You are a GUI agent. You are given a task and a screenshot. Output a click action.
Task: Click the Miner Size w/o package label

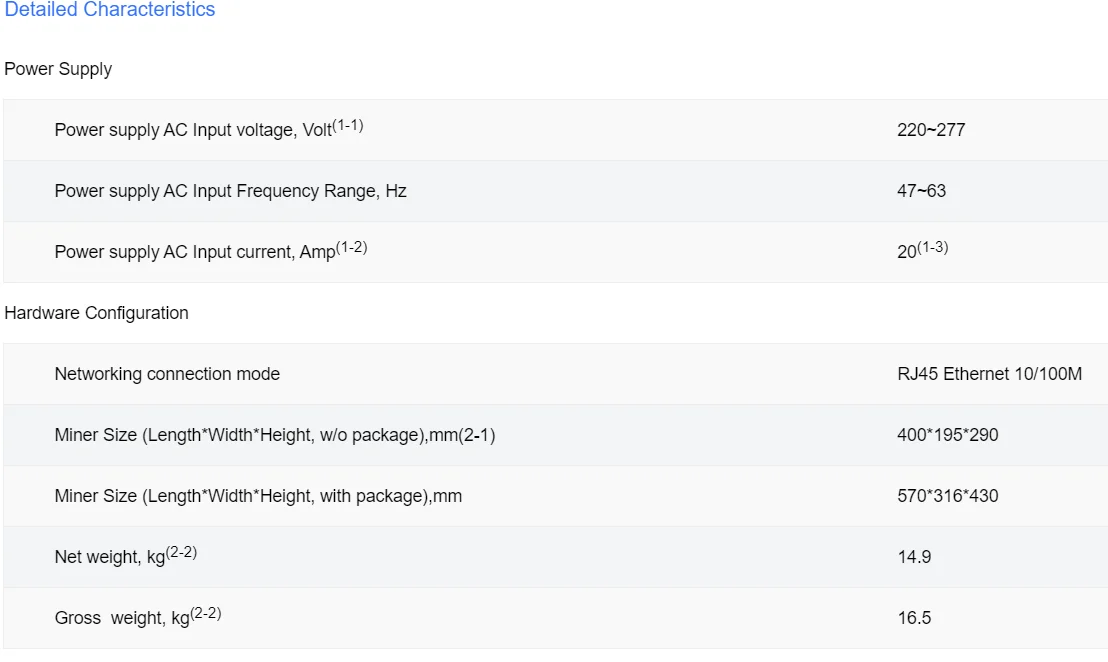(x=274, y=435)
